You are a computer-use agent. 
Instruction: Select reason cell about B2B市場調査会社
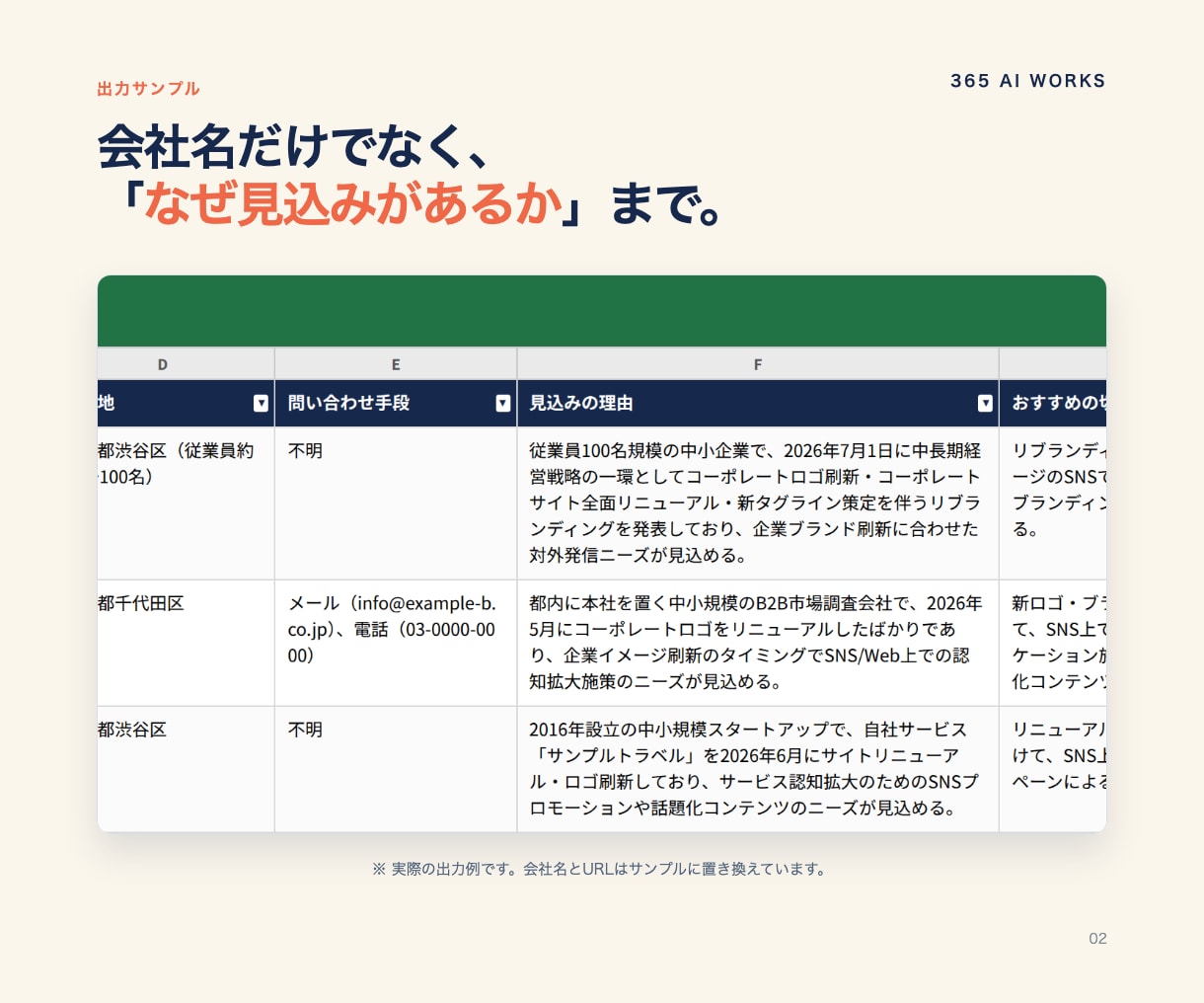click(x=758, y=643)
